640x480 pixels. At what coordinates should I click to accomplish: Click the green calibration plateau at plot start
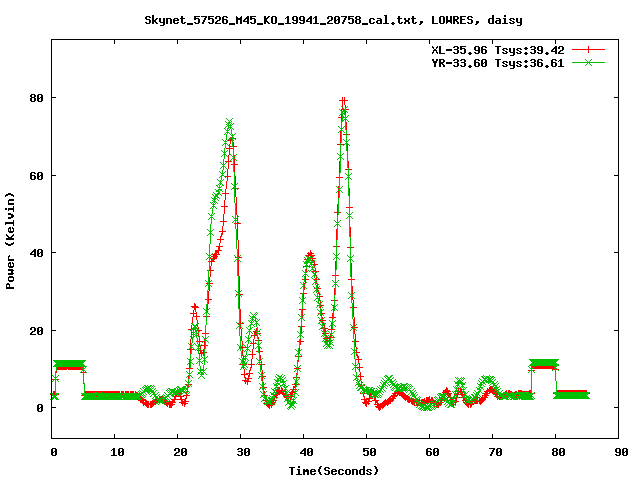(69, 365)
